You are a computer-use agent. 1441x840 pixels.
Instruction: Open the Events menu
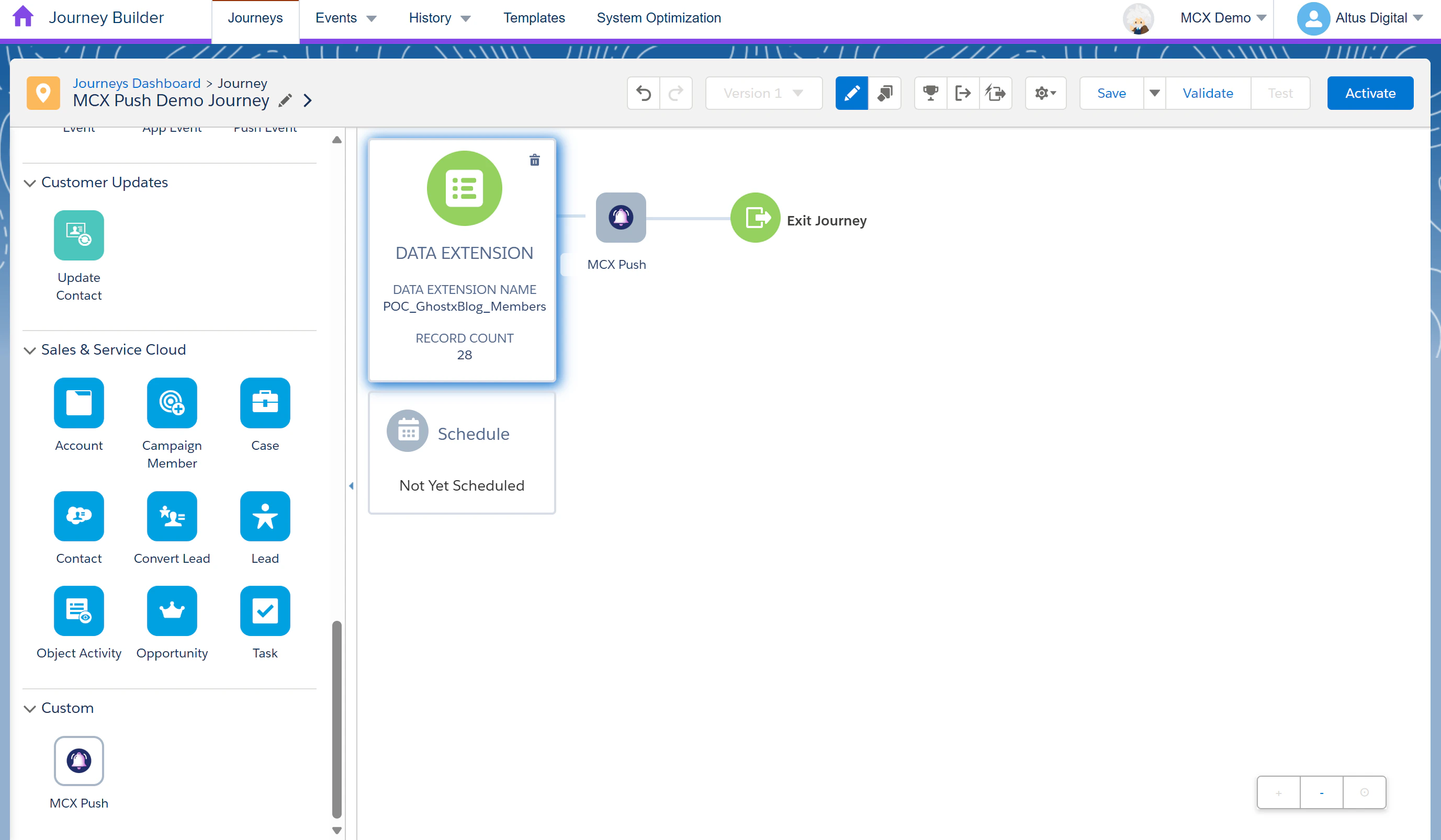tap(346, 18)
